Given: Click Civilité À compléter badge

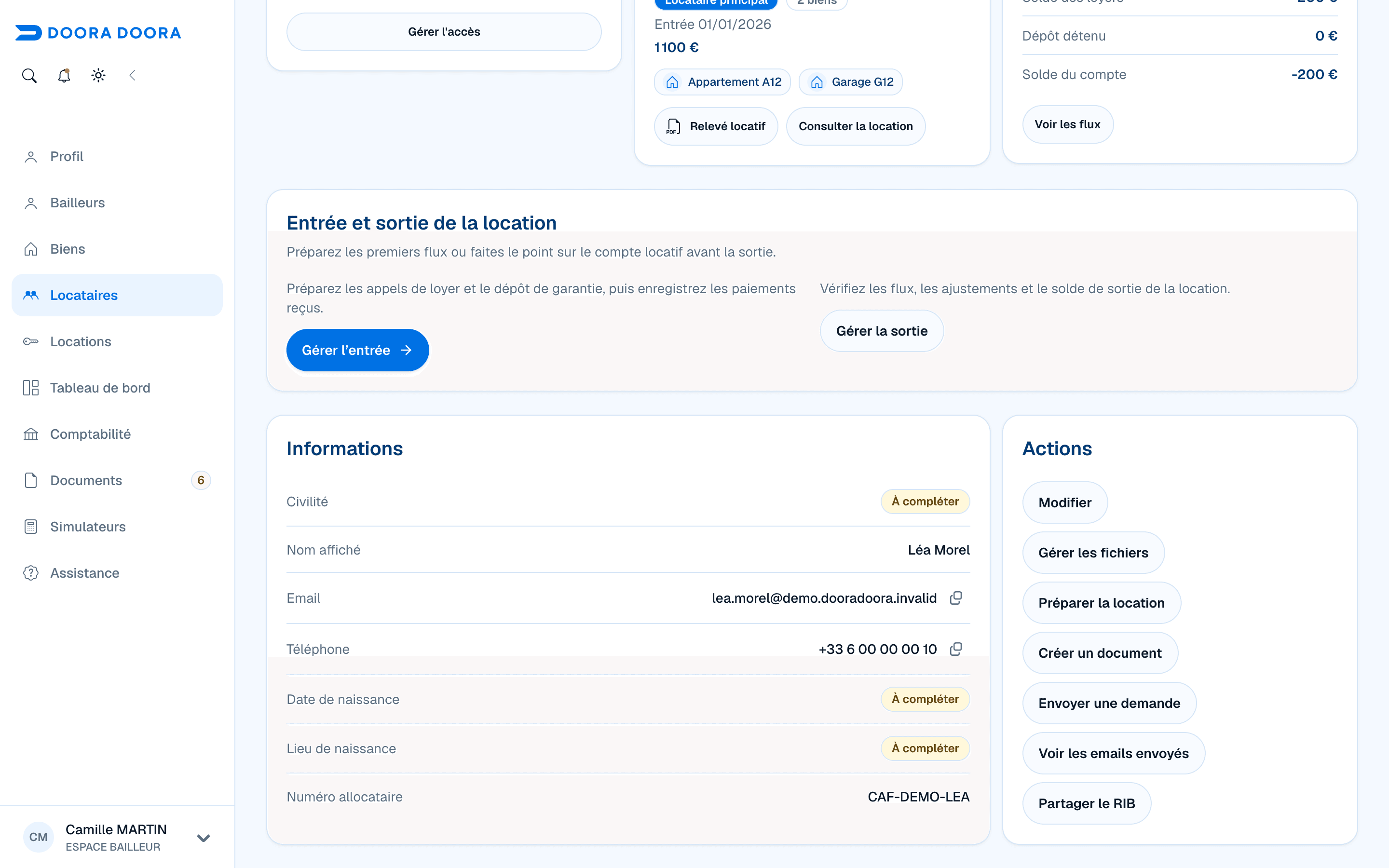Looking at the screenshot, I should [925, 502].
